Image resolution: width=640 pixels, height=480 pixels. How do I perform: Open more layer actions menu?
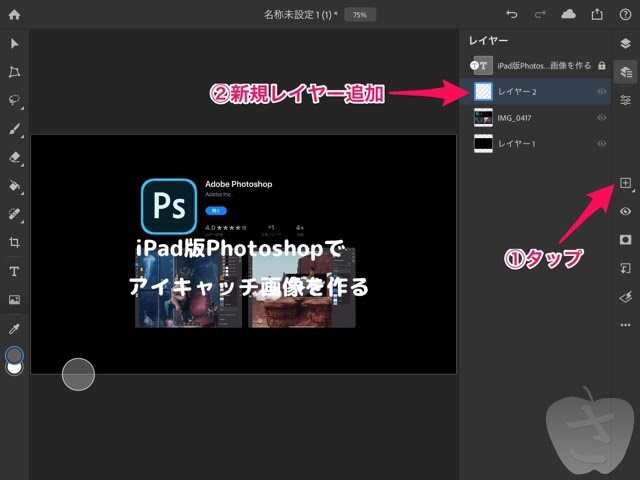click(x=625, y=325)
